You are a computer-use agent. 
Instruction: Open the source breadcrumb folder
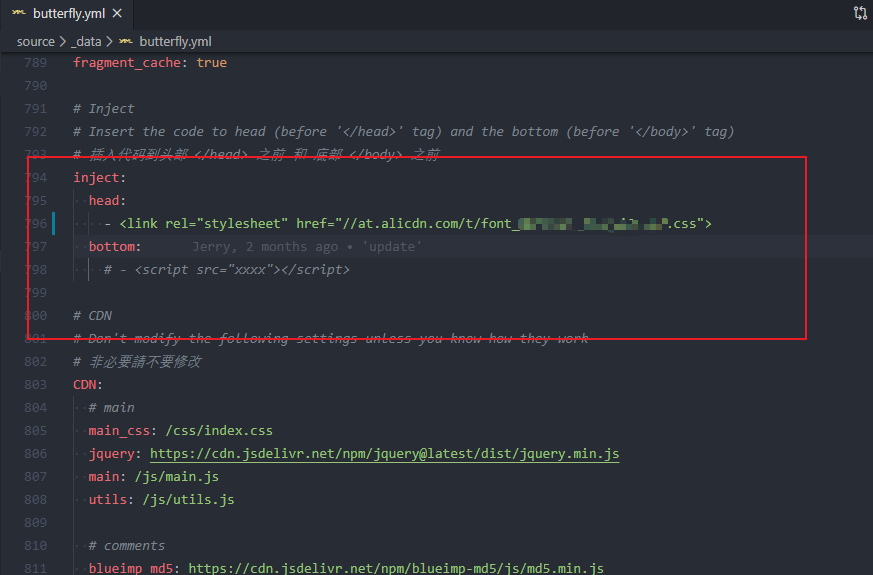tap(36, 42)
